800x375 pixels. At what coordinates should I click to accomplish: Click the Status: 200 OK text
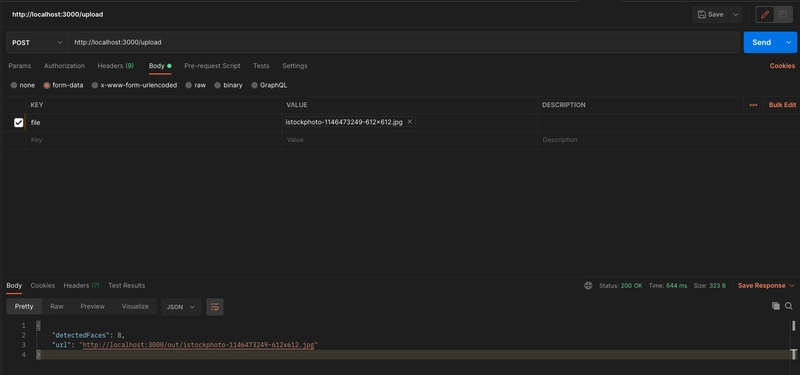(621, 286)
